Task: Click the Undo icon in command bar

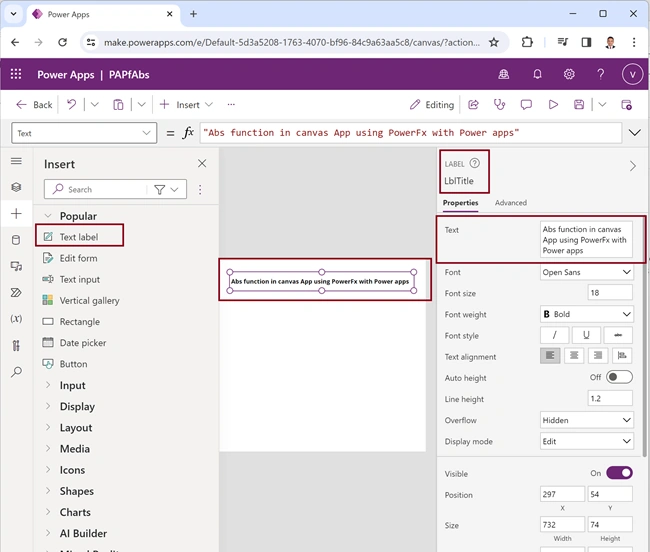Action: [71, 104]
